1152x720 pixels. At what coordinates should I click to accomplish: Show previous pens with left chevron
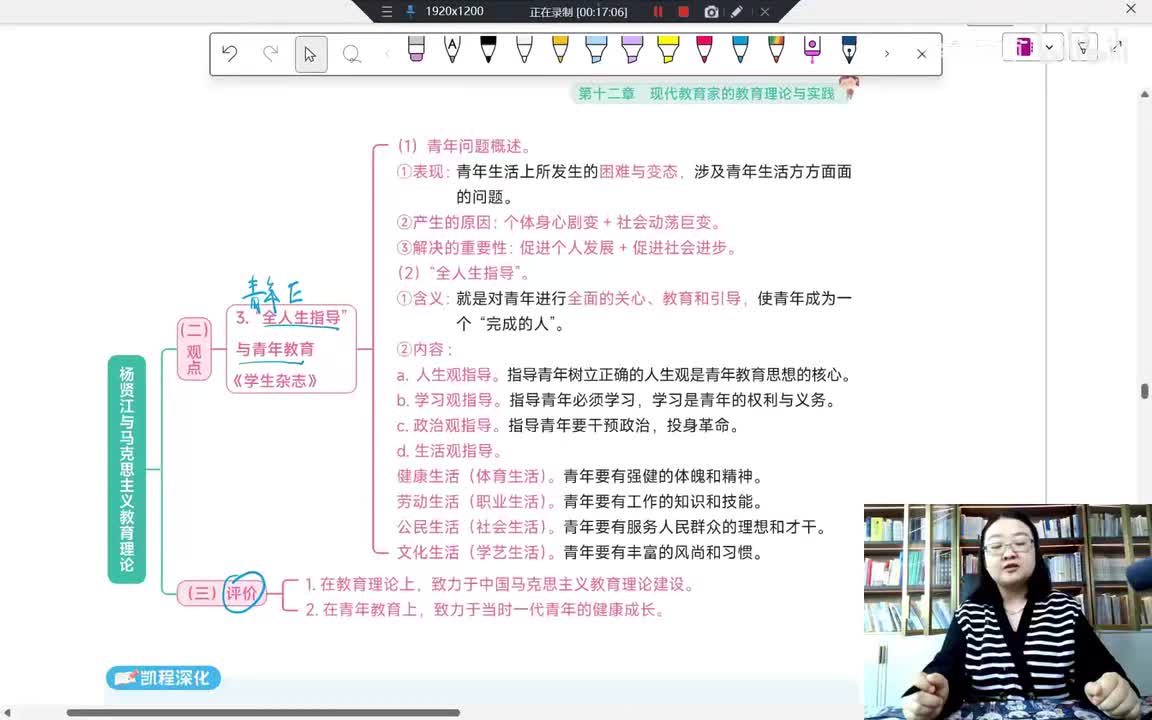click(x=388, y=54)
